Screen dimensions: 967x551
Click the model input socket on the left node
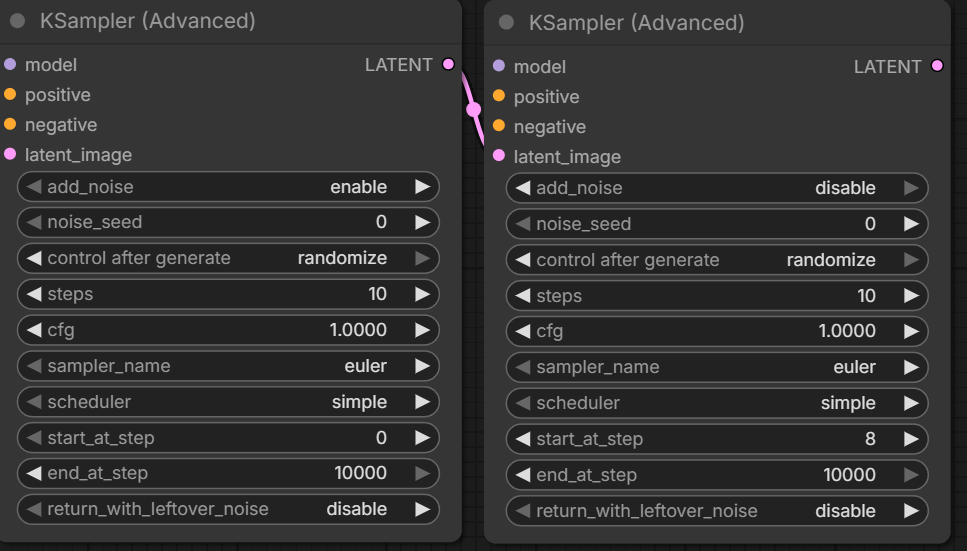coord(10,64)
